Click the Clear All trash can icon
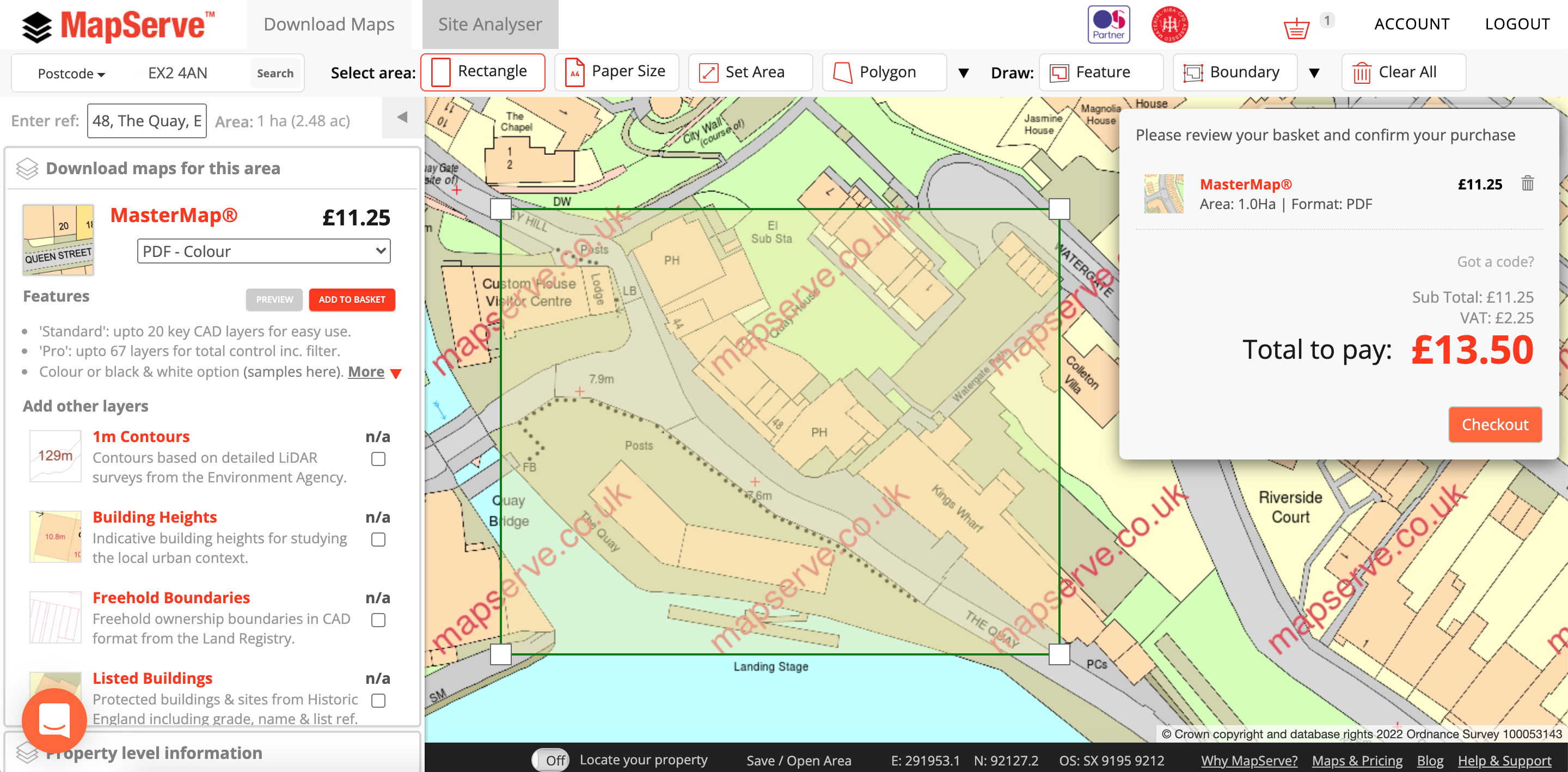 1362,72
